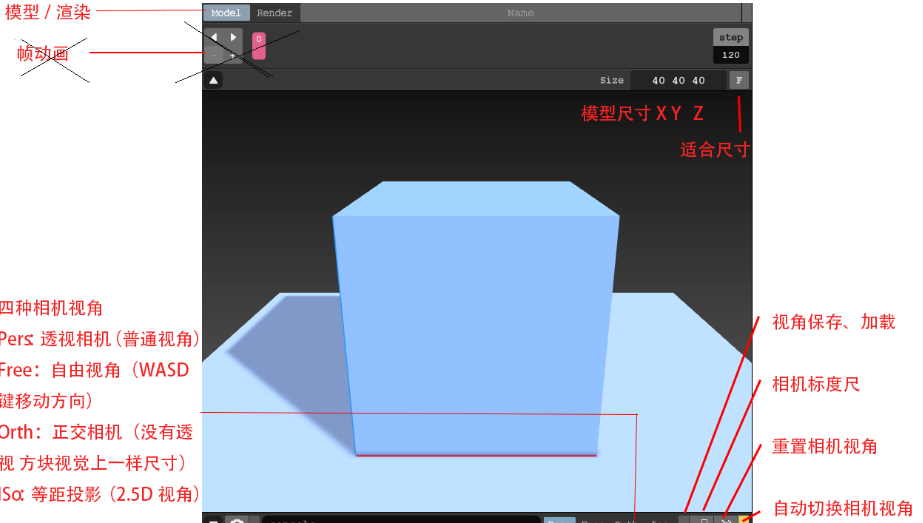Collapse the panel with the white triangle
923x523 pixels.
tap(214, 80)
